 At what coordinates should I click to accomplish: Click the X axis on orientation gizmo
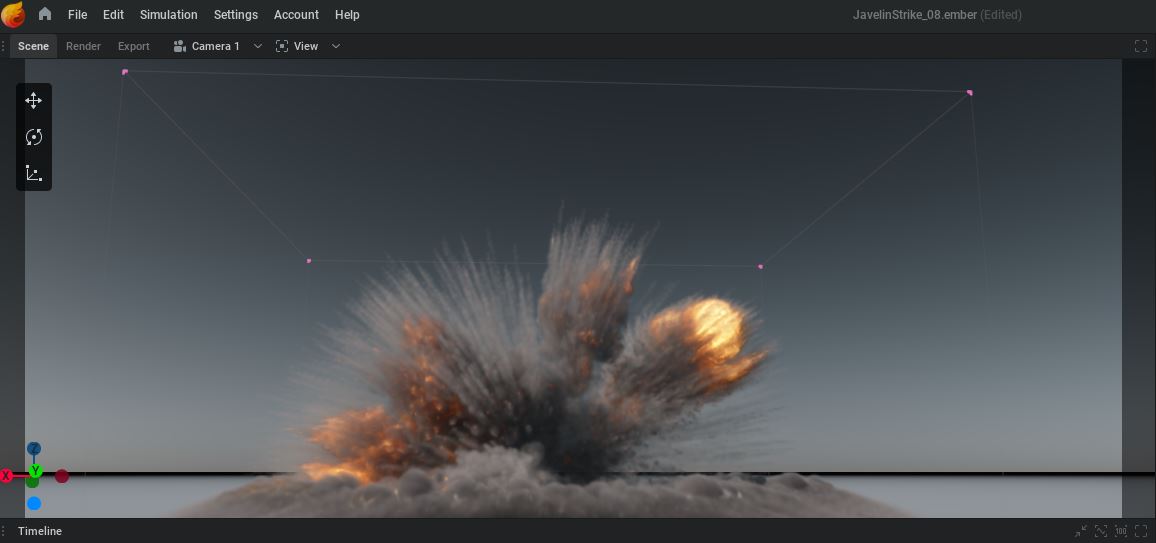click(7, 476)
